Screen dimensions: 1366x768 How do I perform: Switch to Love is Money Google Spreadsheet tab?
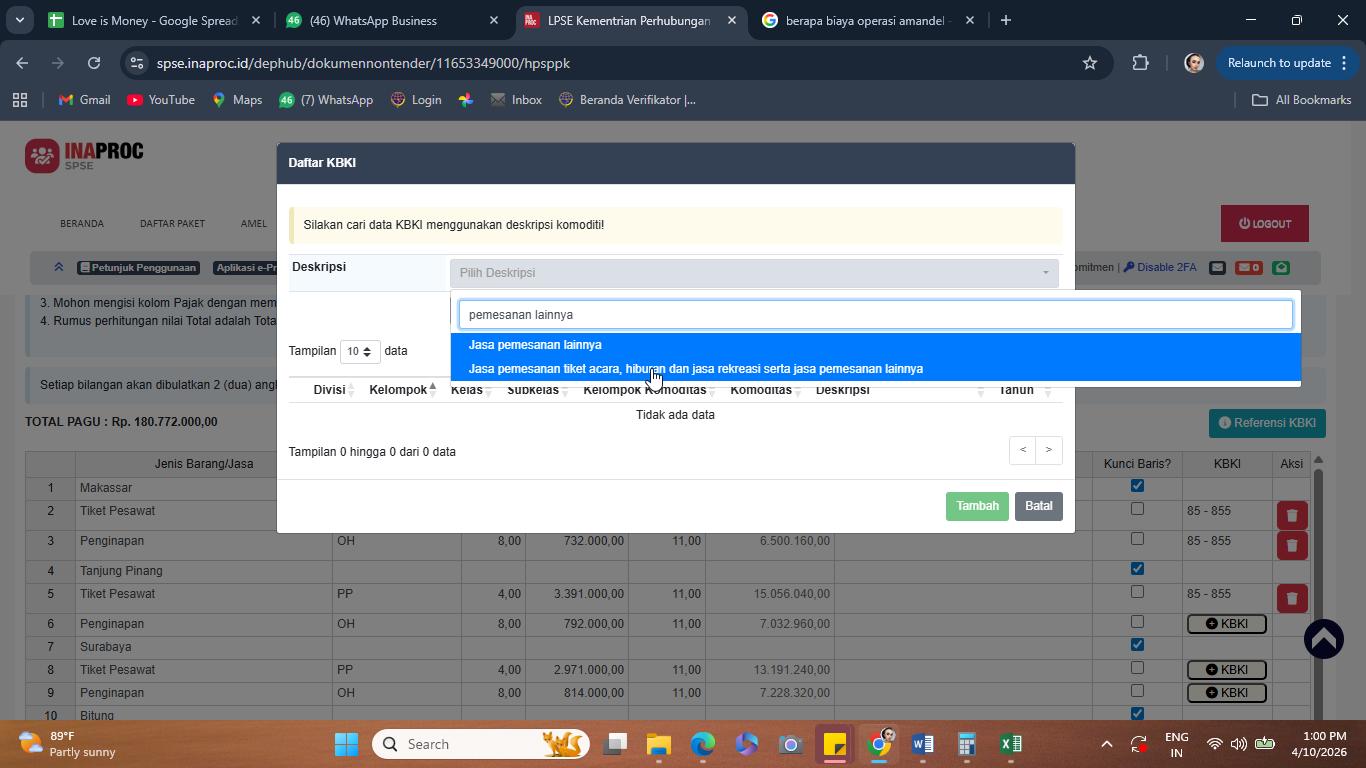(x=154, y=20)
